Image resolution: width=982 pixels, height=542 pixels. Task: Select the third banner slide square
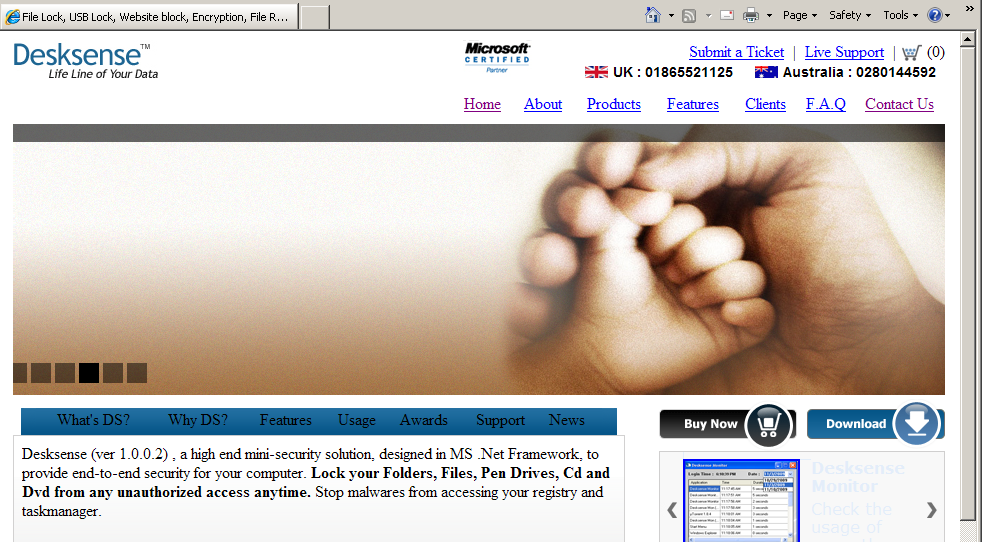pyautogui.click(x=65, y=373)
